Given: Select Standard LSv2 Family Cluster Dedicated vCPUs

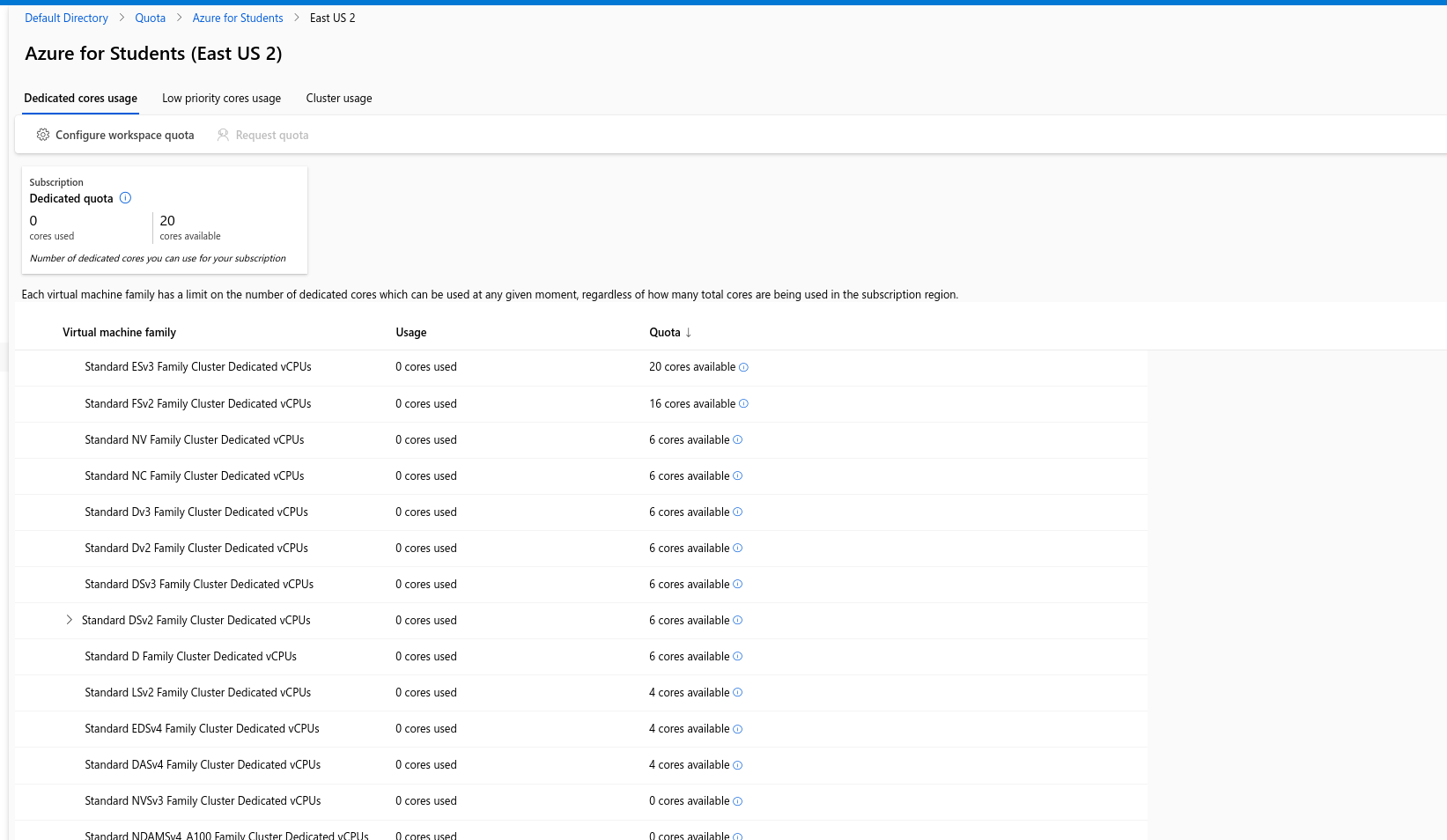Looking at the screenshot, I should click(198, 692).
